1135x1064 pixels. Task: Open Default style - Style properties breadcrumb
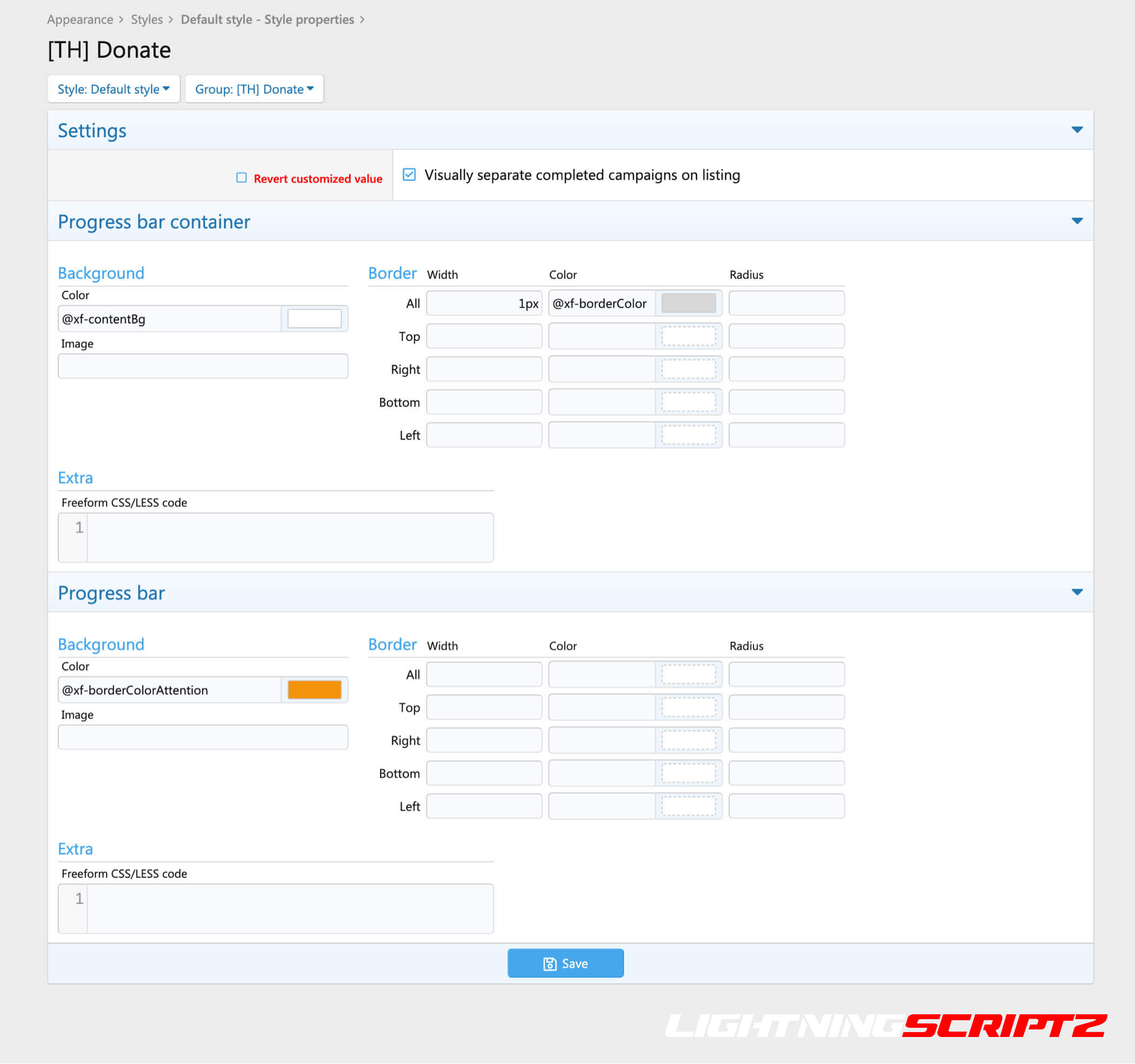267,19
